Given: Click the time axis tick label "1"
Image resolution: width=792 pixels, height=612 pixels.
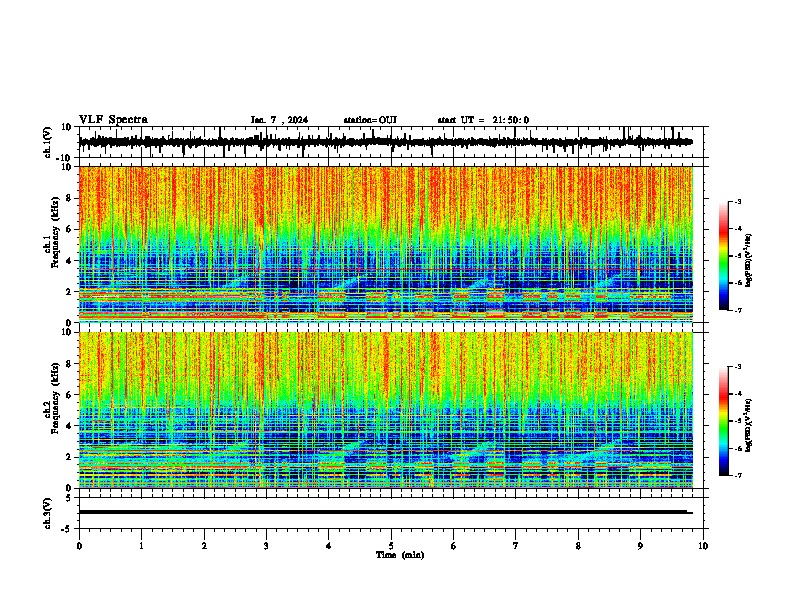Looking at the screenshot, I should pos(141,546).
